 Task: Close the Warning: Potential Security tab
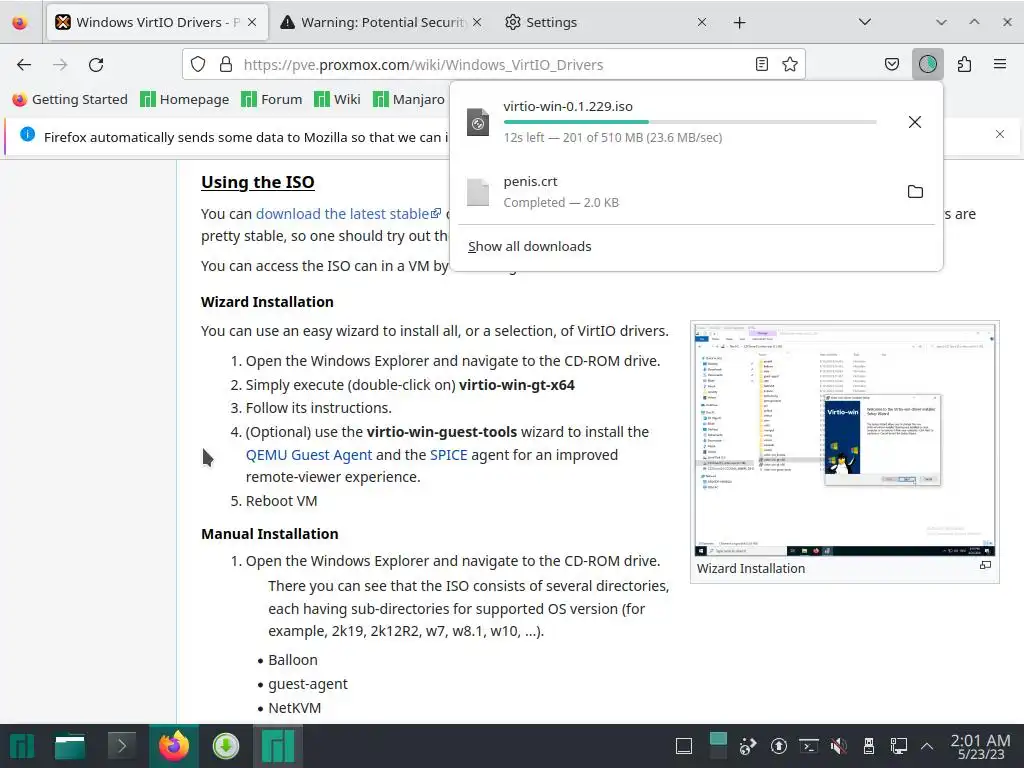[x=477, y=22]
